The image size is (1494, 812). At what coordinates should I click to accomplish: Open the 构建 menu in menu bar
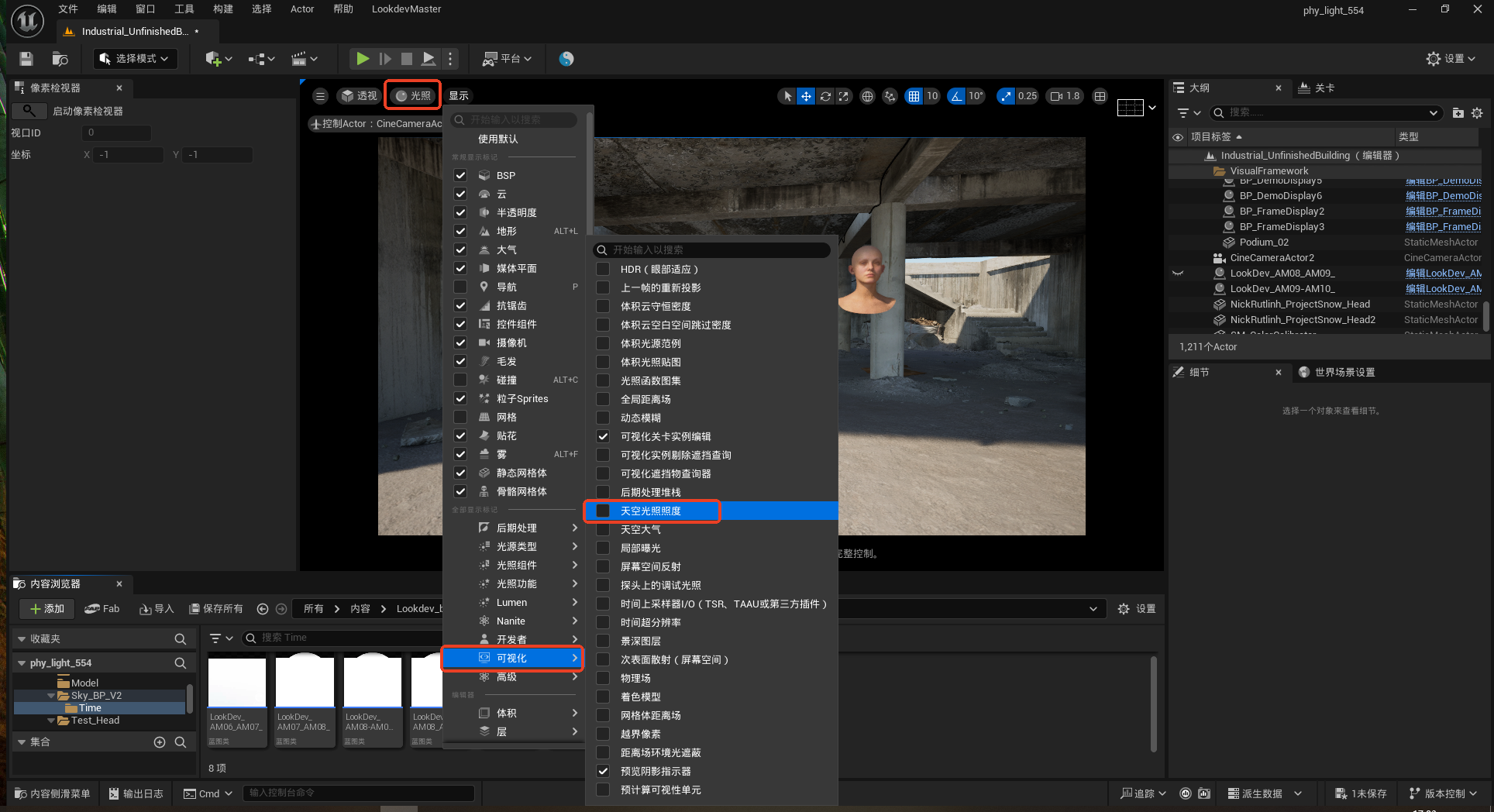(223, 9)
